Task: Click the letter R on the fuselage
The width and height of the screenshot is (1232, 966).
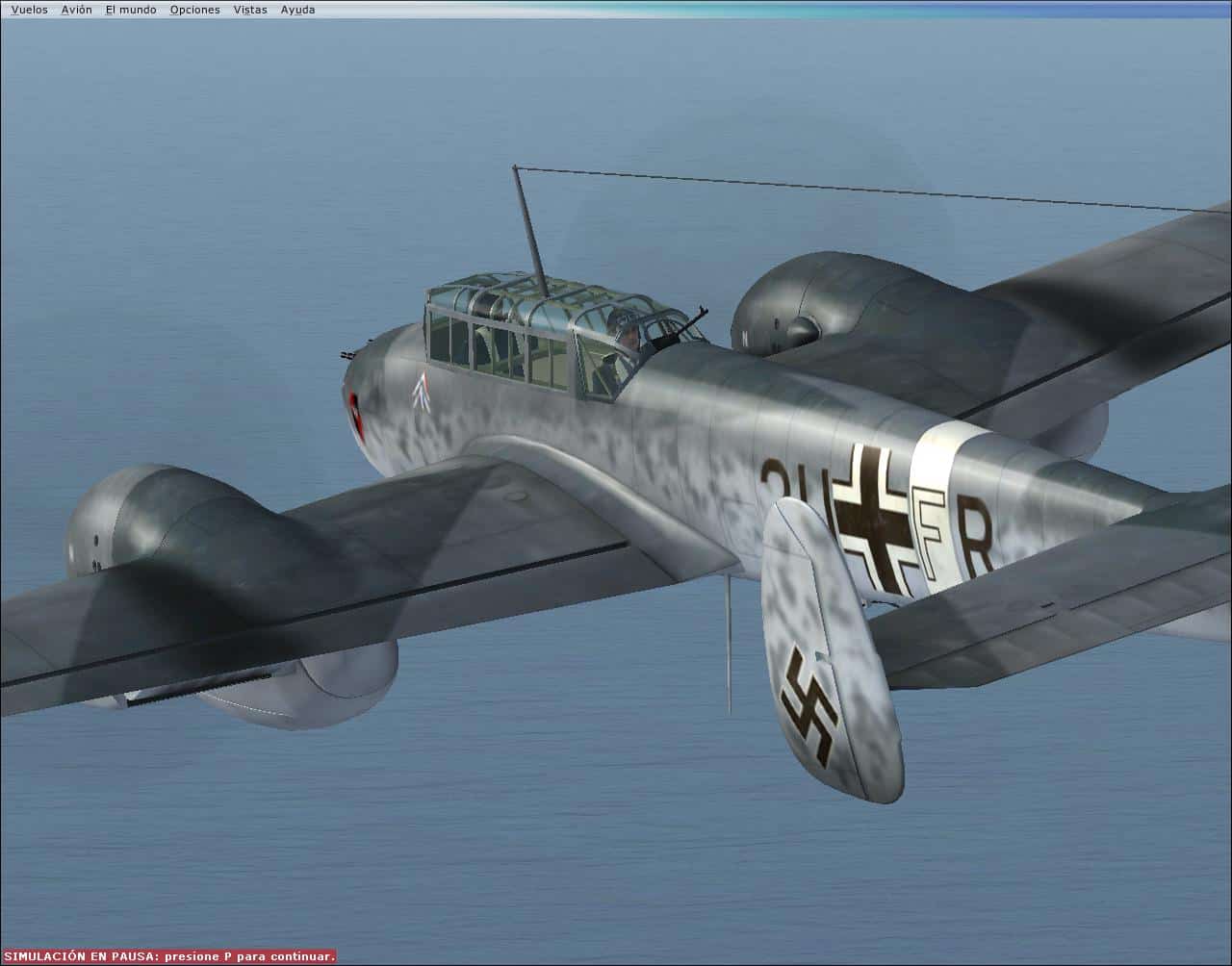Action: pyautogui.click(x=976, y=548)
